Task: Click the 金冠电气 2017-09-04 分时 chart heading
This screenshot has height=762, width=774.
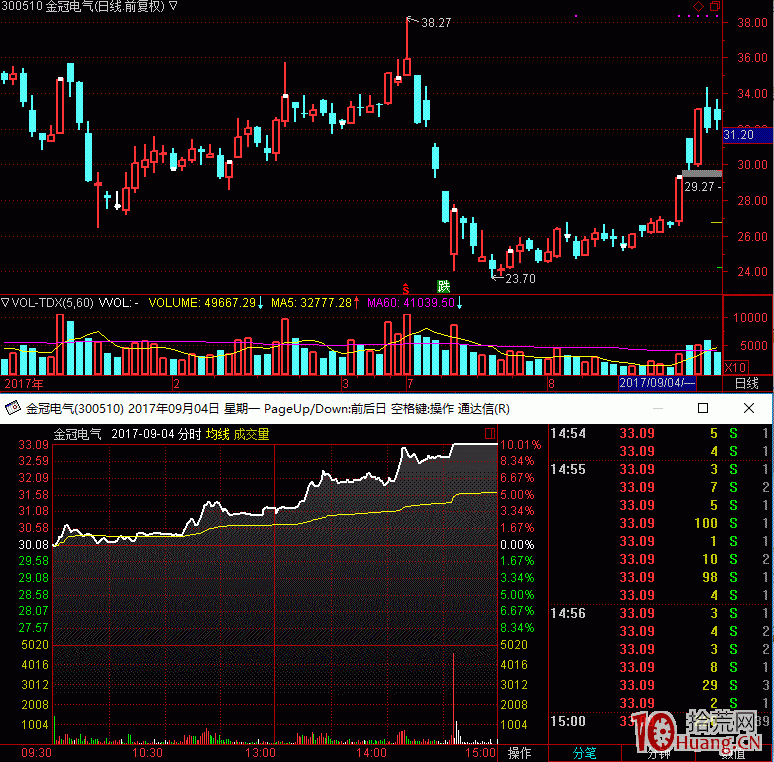Action: coord(127,434)
